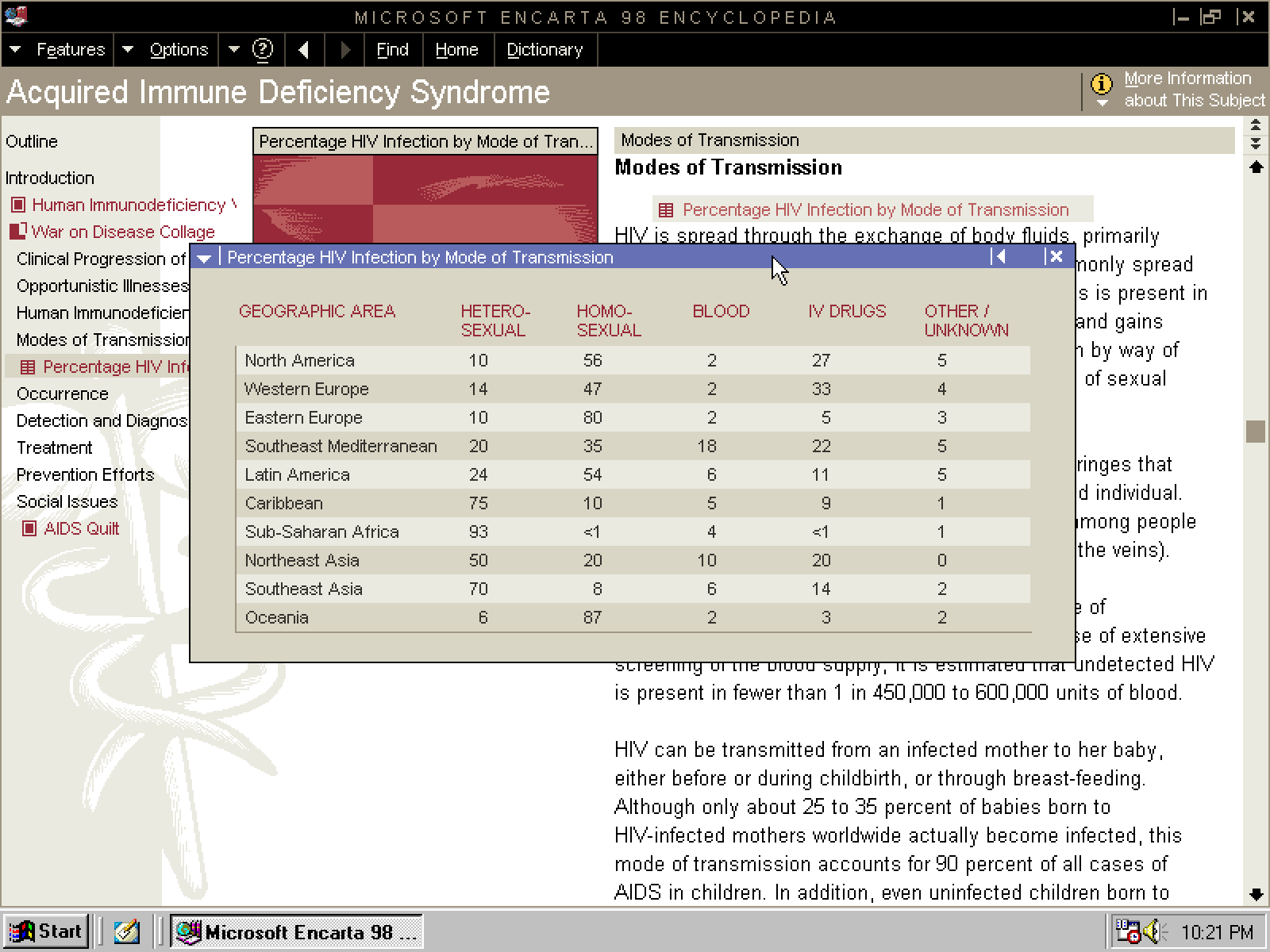
Task: Open the article's Percentage HIV Infection table link
Action: pyautogui.click(x=876, y=210)
